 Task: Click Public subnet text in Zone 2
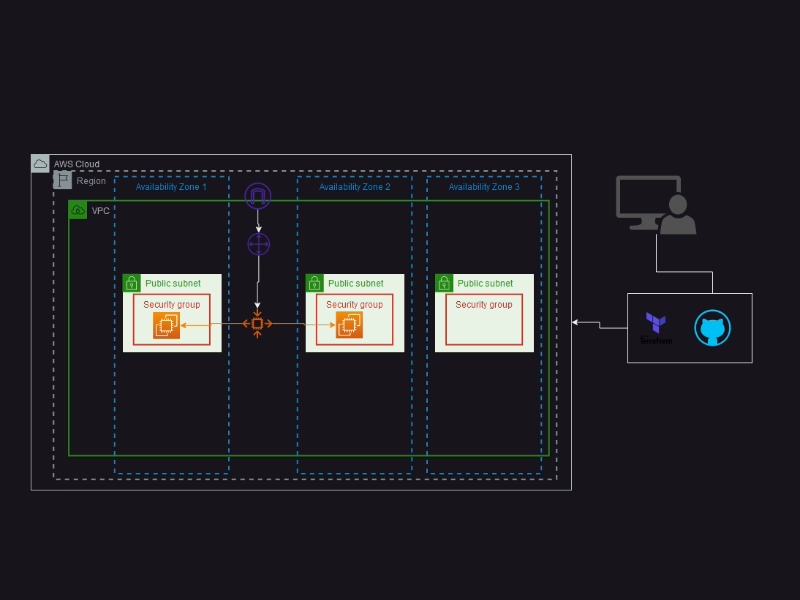click(356, 283)
